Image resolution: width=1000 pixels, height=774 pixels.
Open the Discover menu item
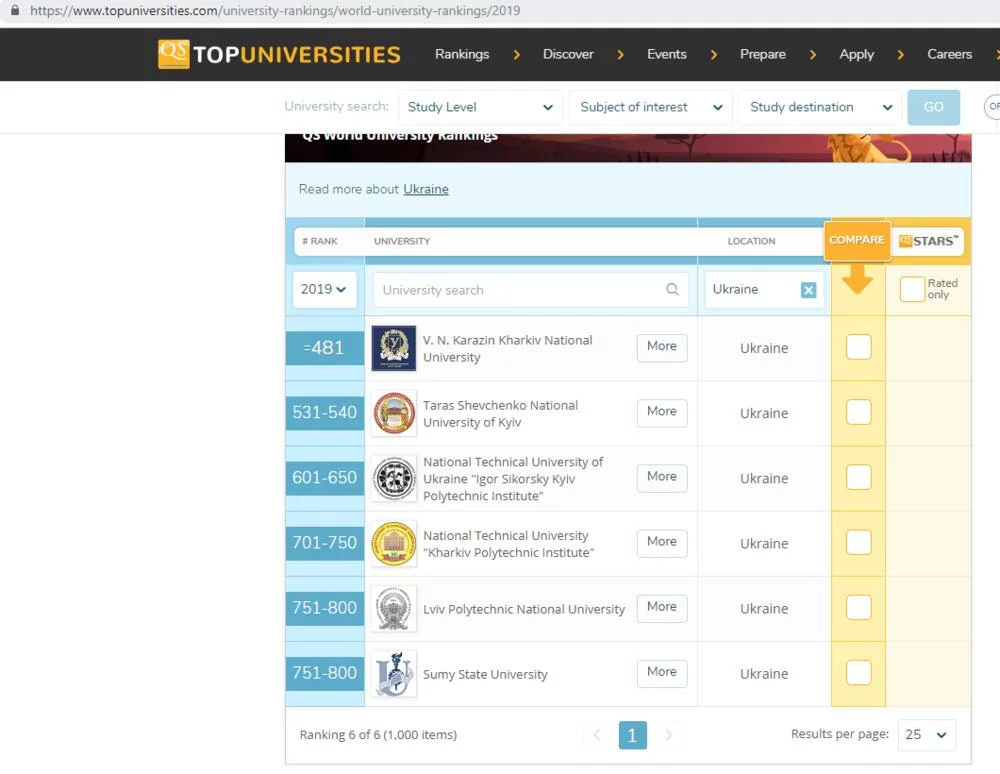click(x=568, y=54)
